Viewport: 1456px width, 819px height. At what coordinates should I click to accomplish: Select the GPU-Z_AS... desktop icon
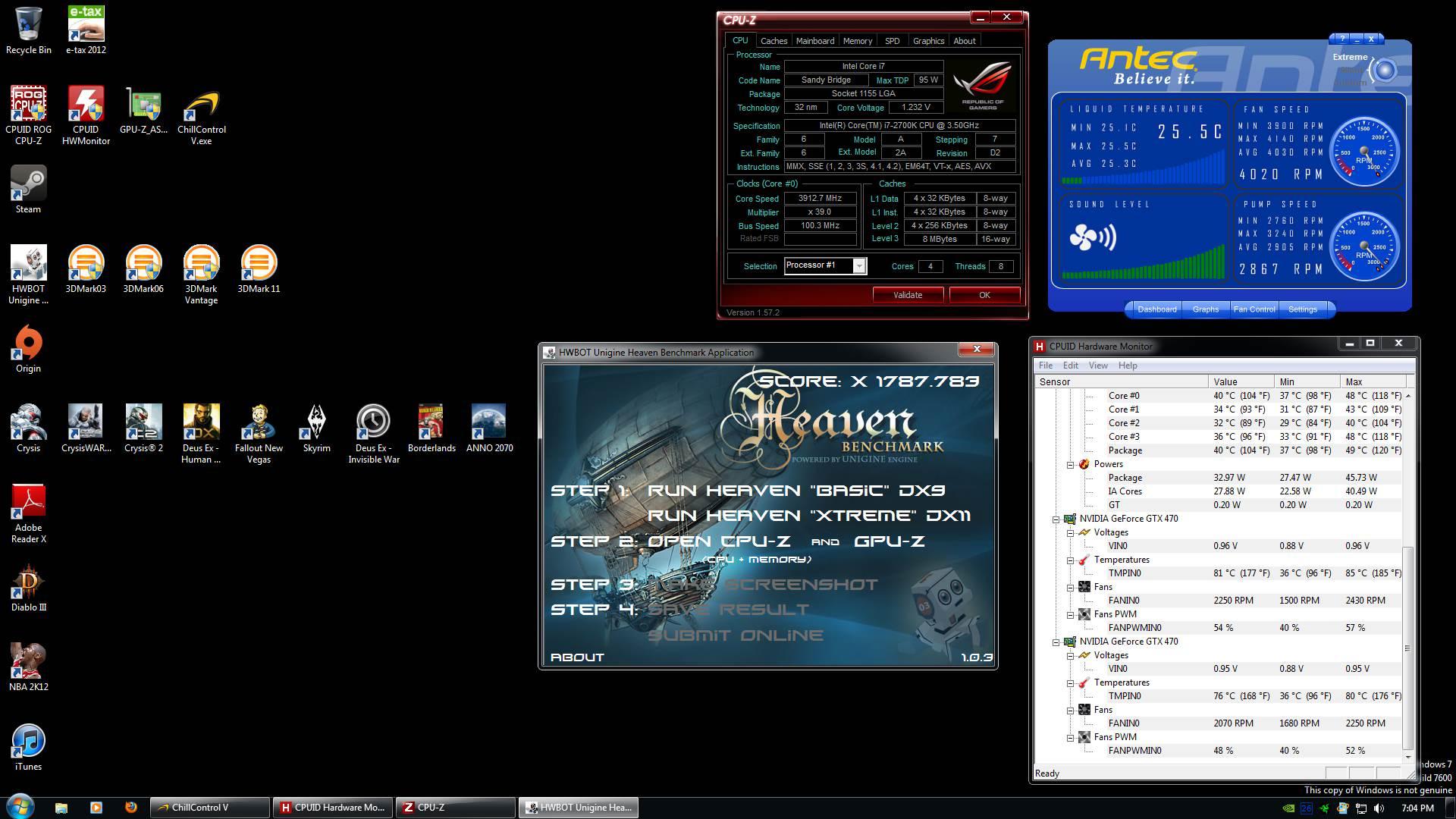pos(143,111)
